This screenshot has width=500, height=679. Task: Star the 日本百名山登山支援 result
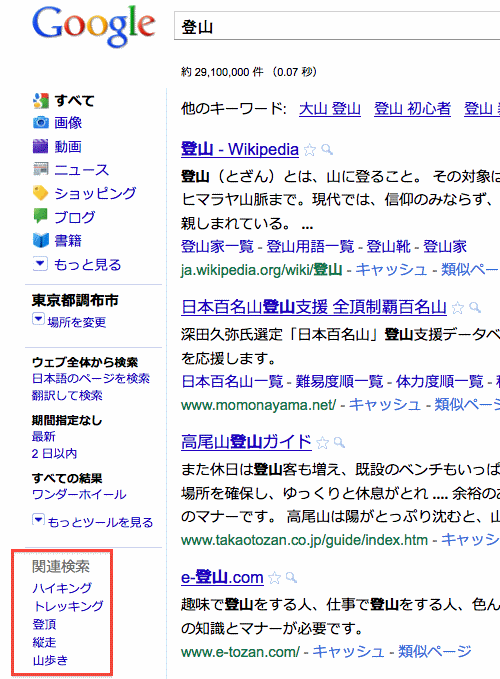click(458, 308)
